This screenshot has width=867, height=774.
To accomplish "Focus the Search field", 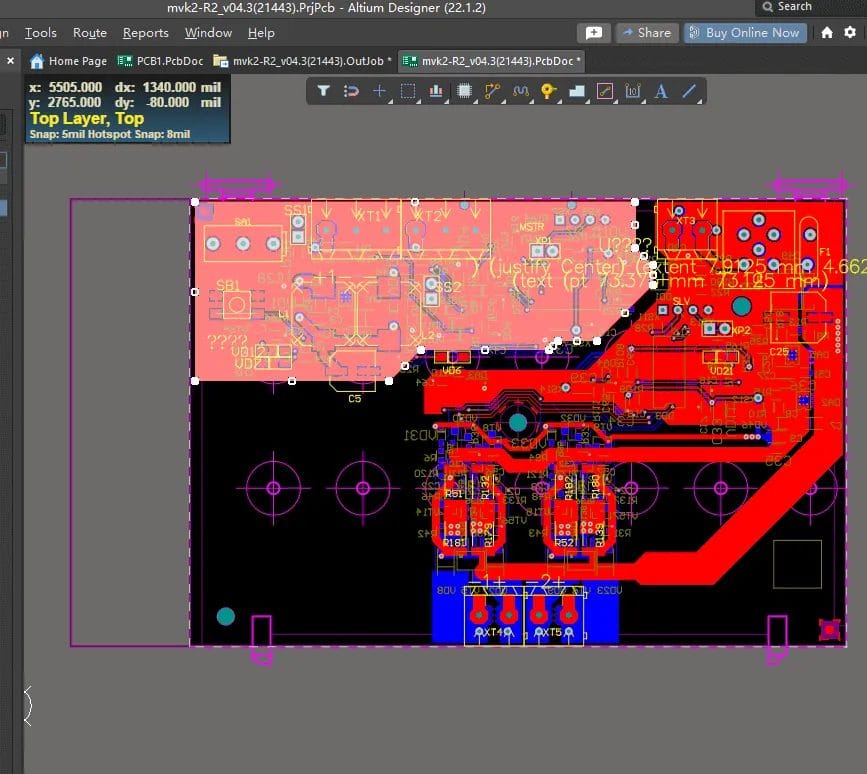I will (811, 7).
